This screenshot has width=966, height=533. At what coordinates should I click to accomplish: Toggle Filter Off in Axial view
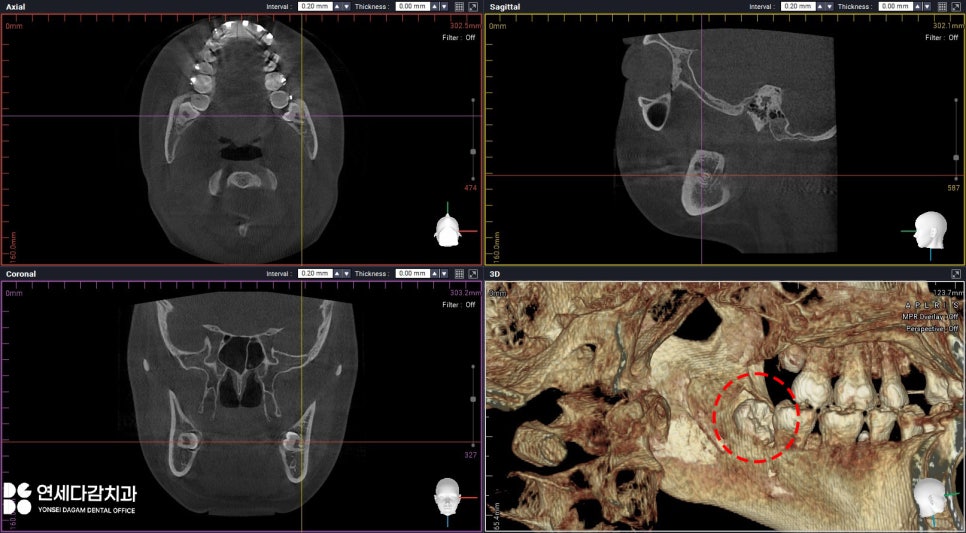(458, 38)
